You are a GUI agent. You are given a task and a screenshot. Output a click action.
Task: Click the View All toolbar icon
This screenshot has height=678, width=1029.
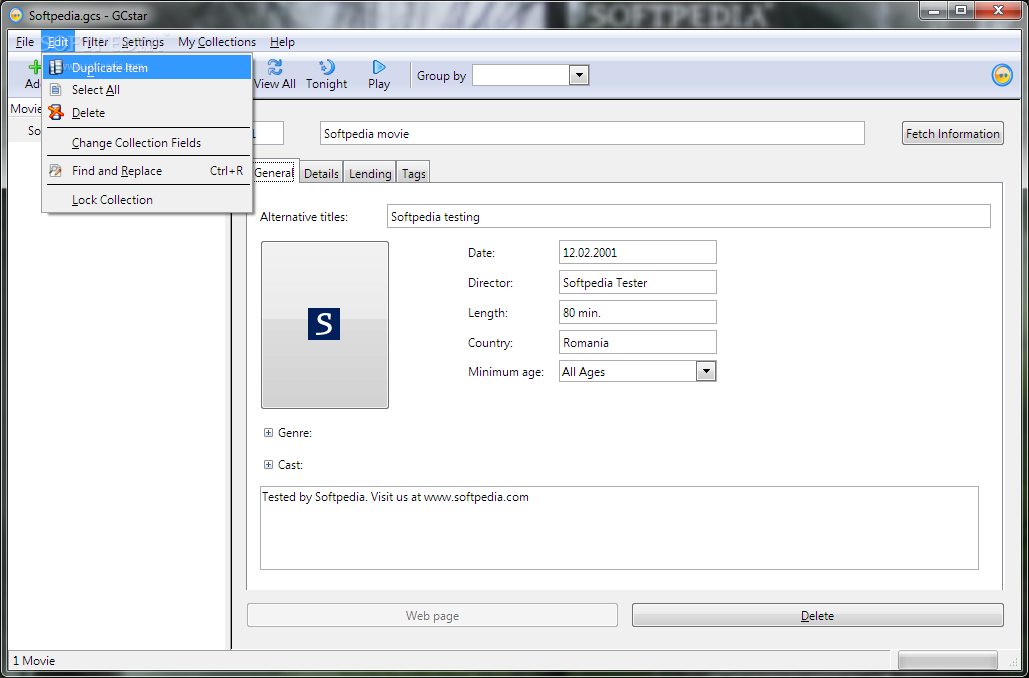(275, 67)
